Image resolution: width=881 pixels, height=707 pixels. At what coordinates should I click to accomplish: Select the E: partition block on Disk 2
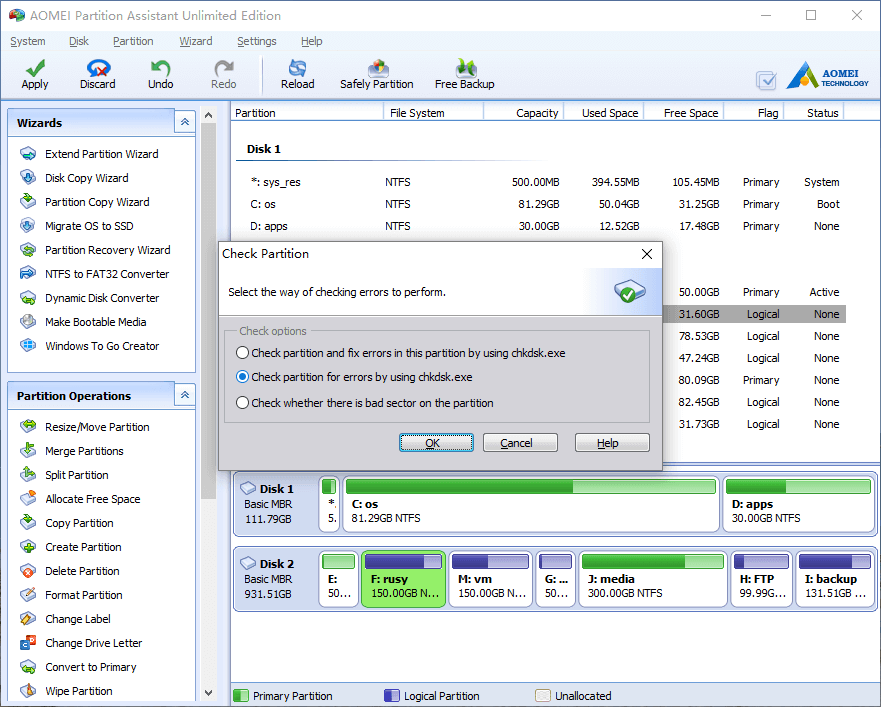[338, 579]
